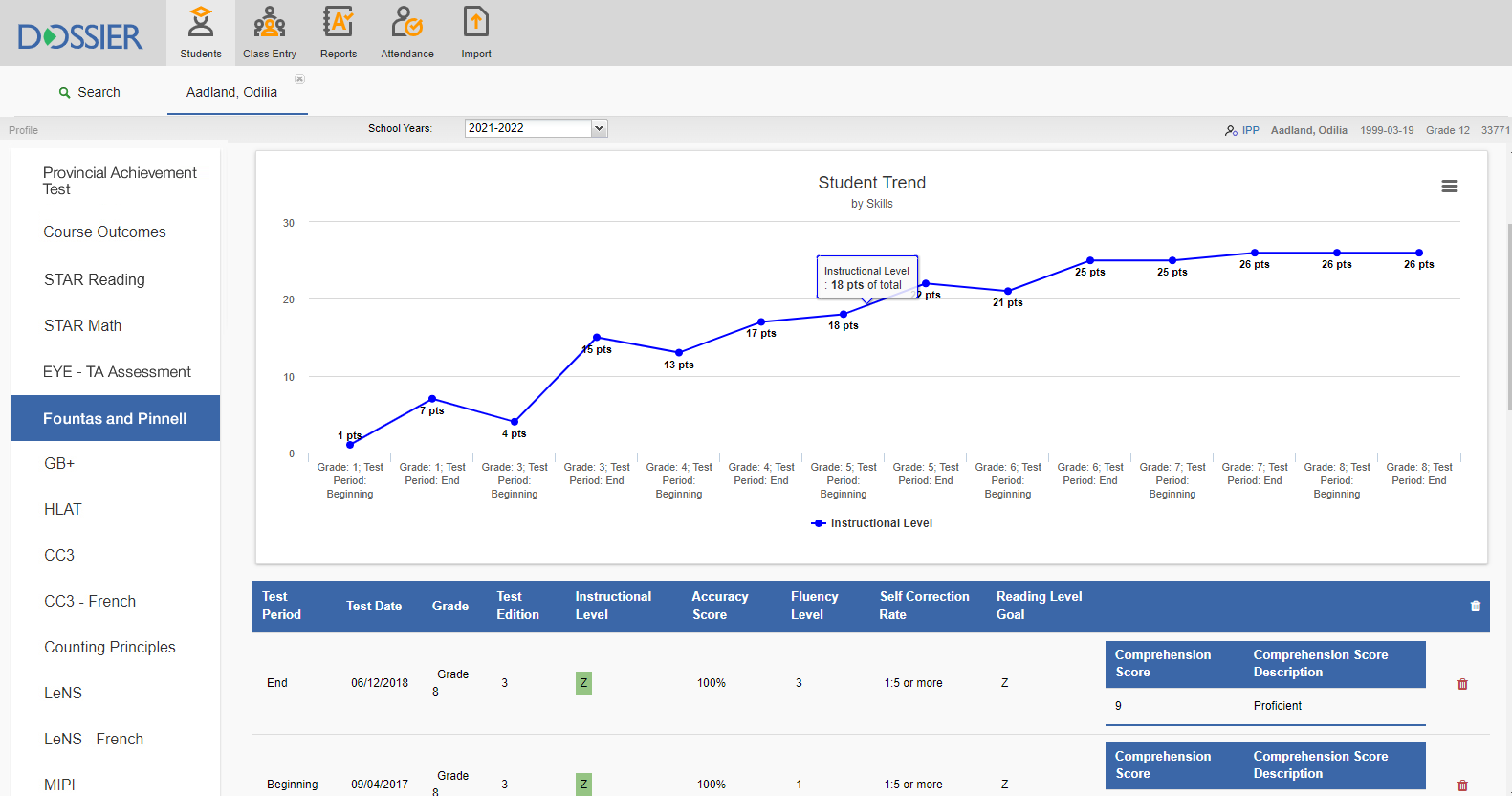Open the chart hamburger menu
Viewport: 1512px width, 796px height.
(x=1450, y=187)
